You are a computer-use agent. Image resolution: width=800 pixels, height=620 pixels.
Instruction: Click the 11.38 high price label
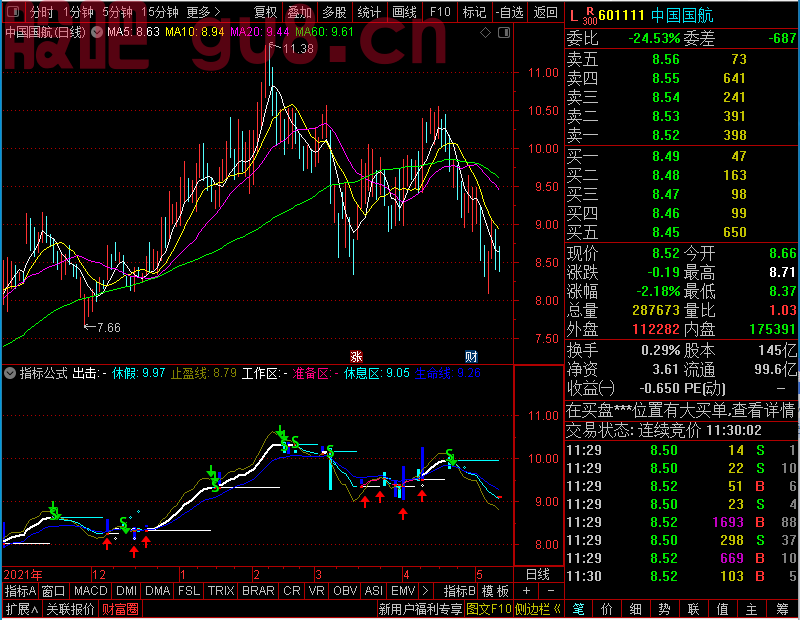coord(298,49)
